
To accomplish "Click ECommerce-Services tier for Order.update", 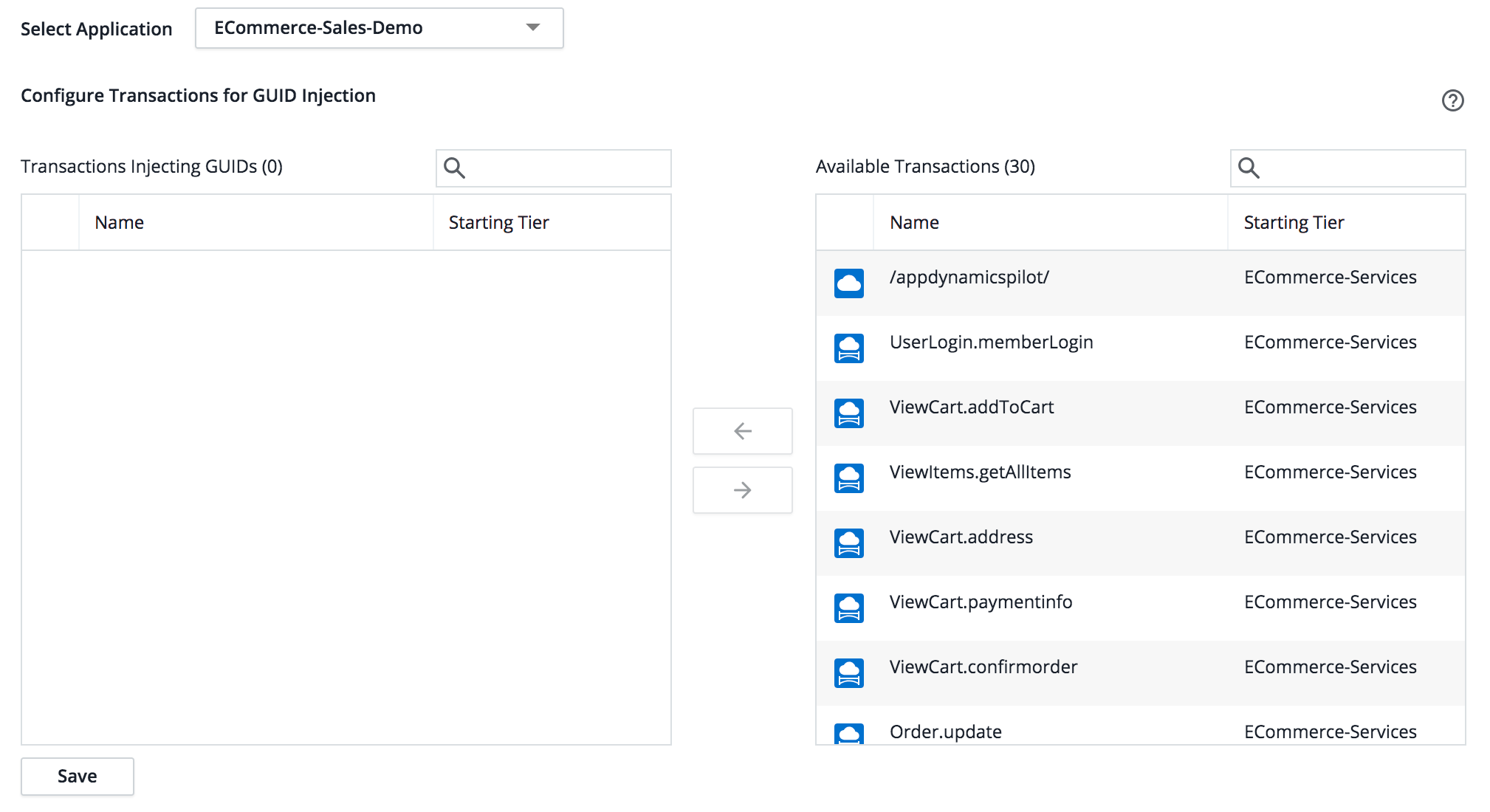I will pos(1330,732).
